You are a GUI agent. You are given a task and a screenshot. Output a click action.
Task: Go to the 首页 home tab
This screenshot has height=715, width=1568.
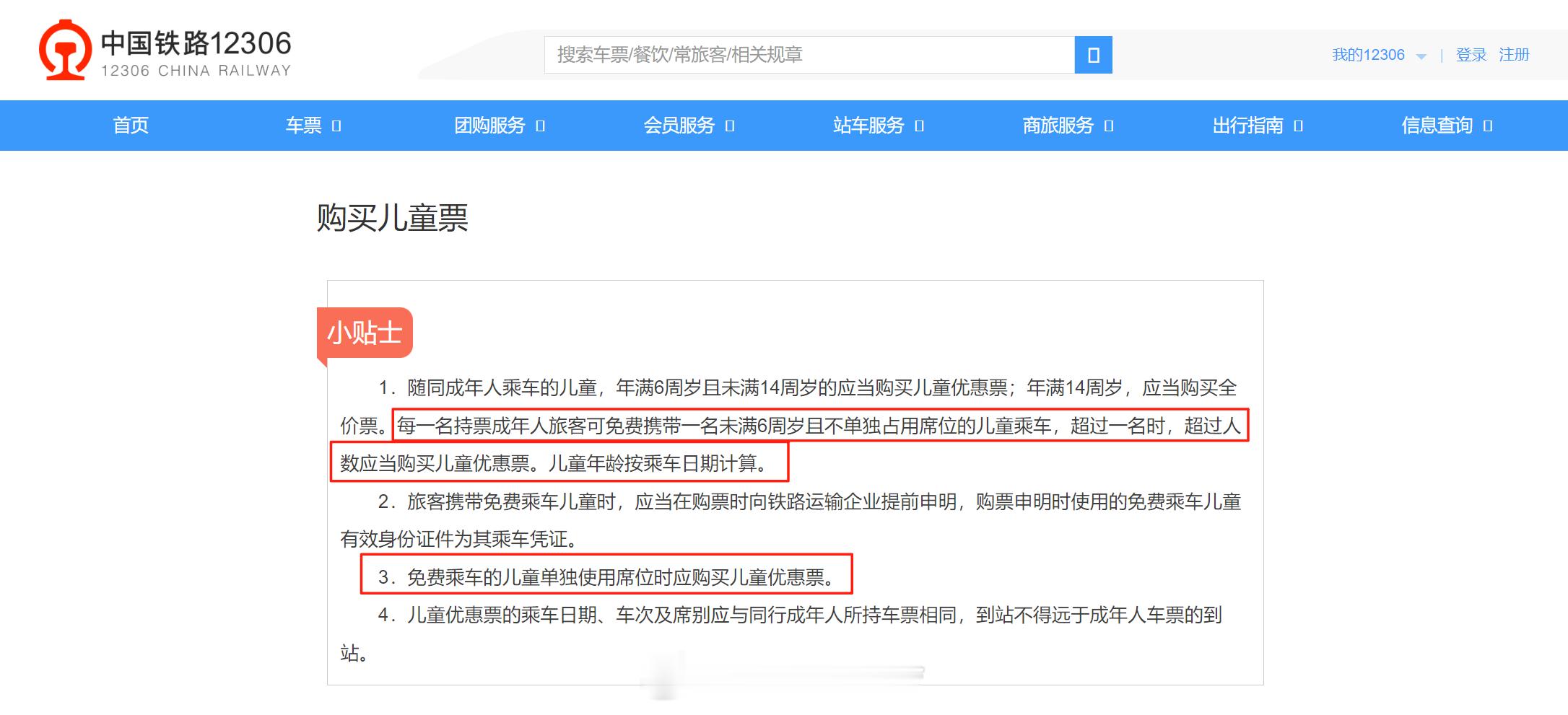131,126
